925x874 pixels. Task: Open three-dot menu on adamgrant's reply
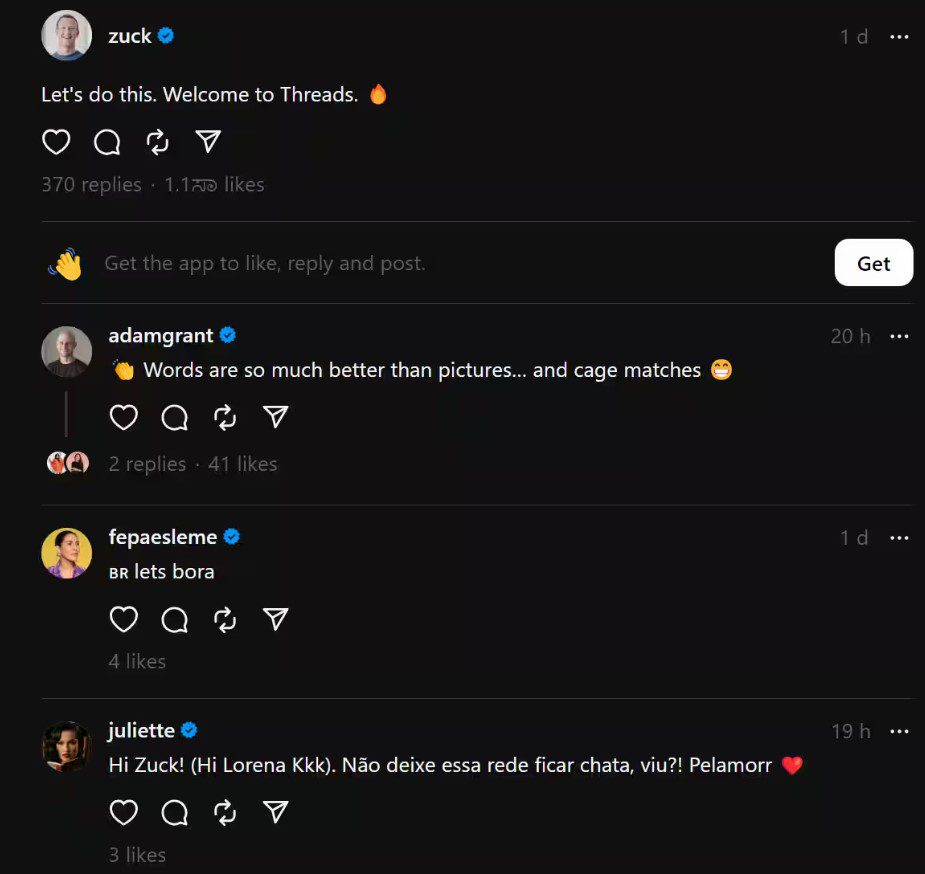click(899, 336)
